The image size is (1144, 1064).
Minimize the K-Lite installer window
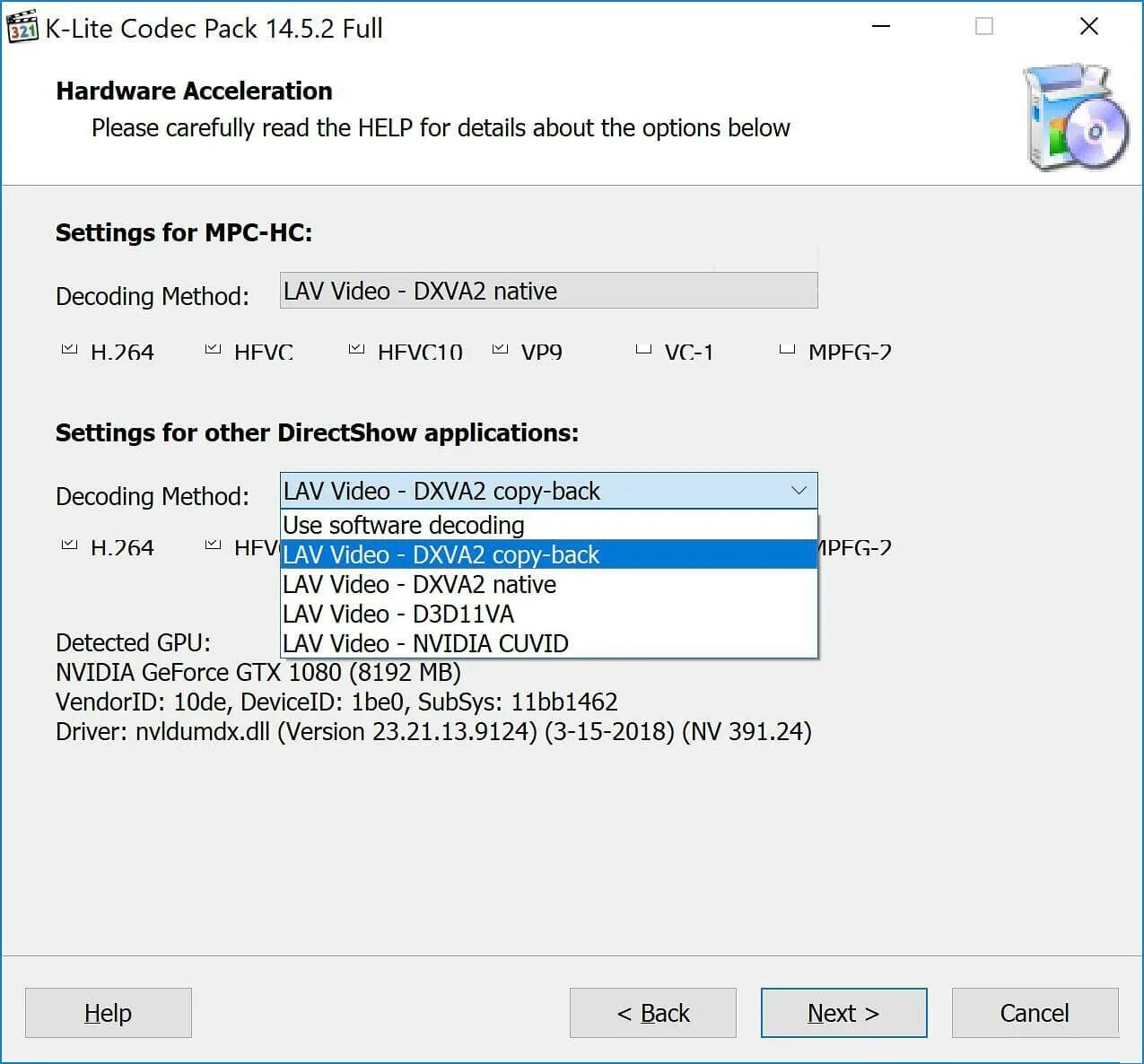tap(881, 27)
